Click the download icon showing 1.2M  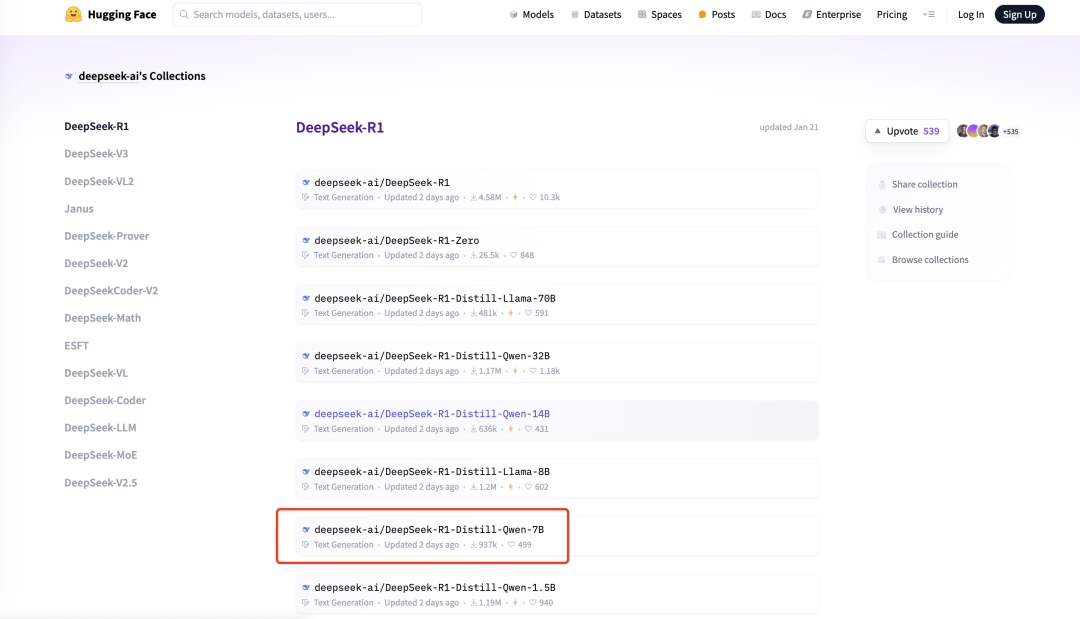pos(473,487)
